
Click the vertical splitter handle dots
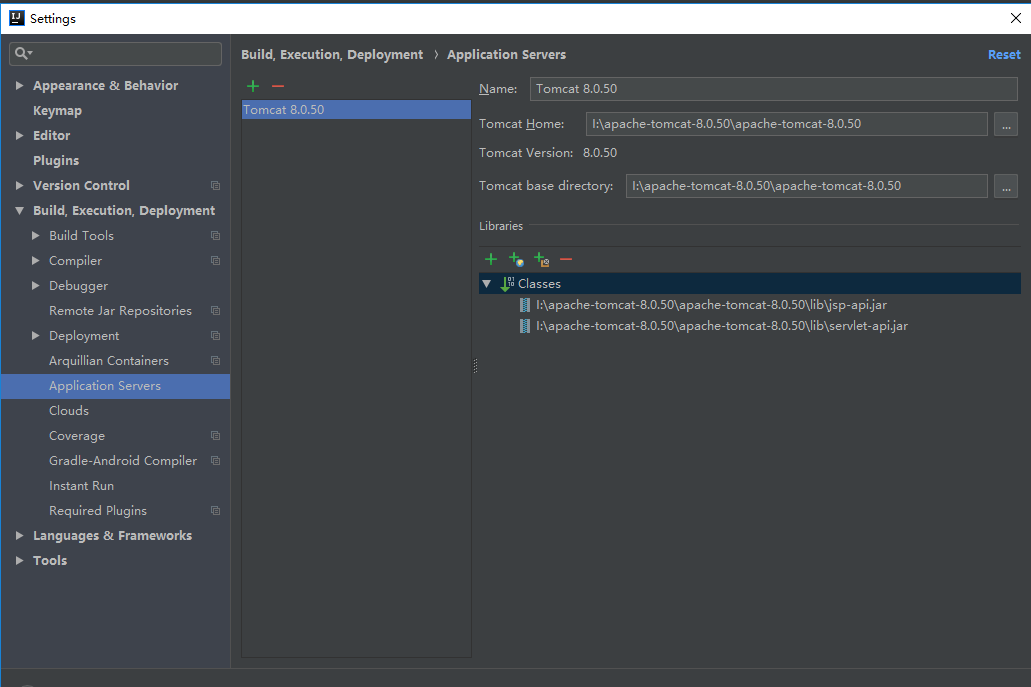tap(475, 366)
